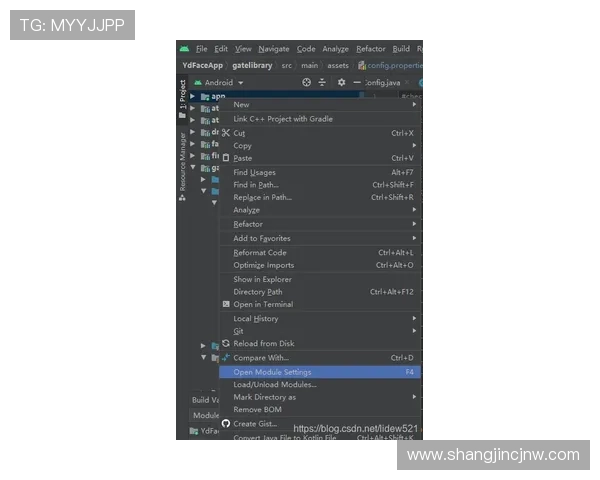Click the Paste clipboard icon
600x480 pixels.
(226, 158)
